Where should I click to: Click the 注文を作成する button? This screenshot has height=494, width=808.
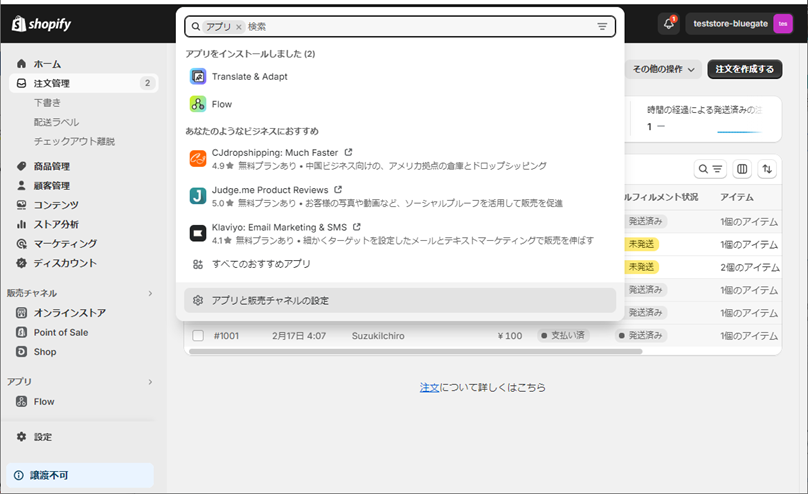pyautogui.click(x=744, y=69)
